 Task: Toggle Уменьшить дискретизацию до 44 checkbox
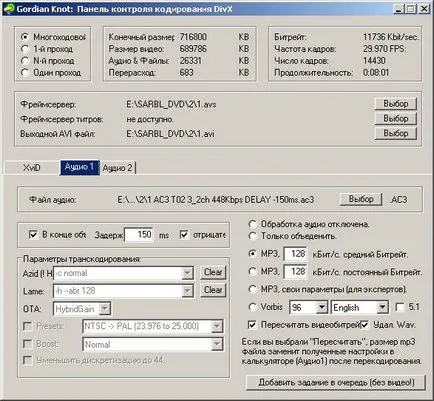point(27,360)
